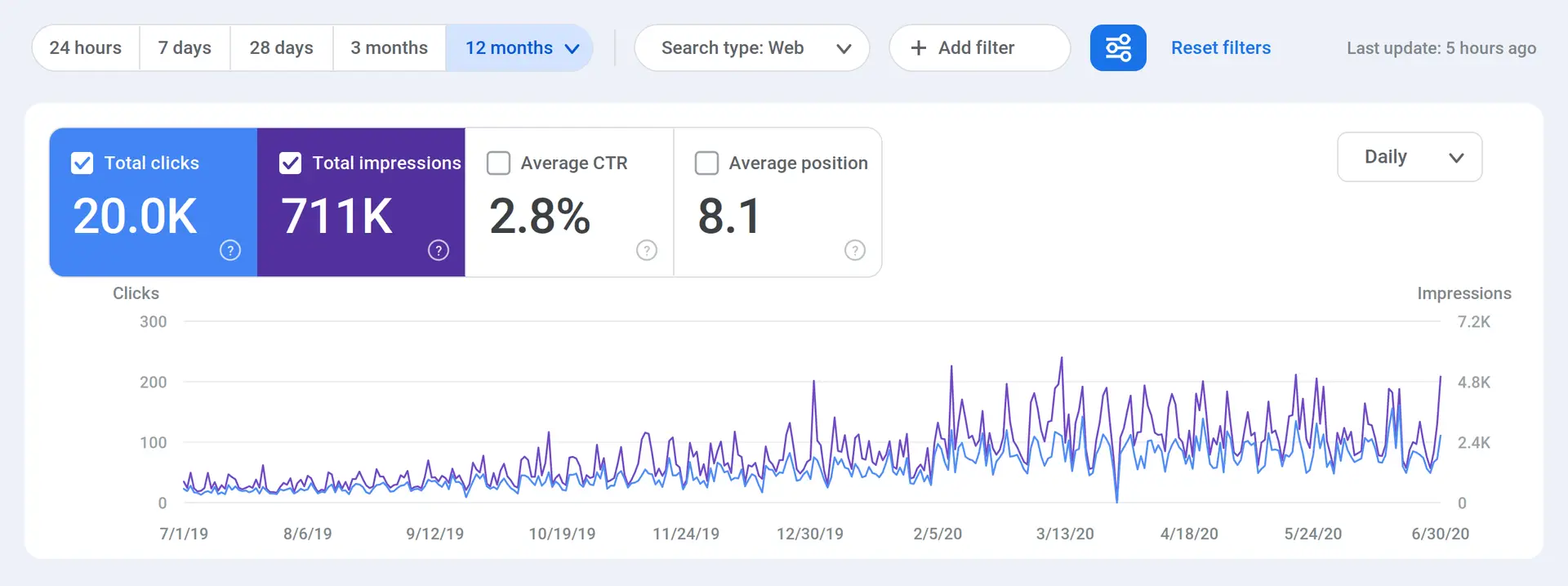Click the 11/24/19 date on the axis
The width and height of the screenshot is (1568, 586).
686,534
